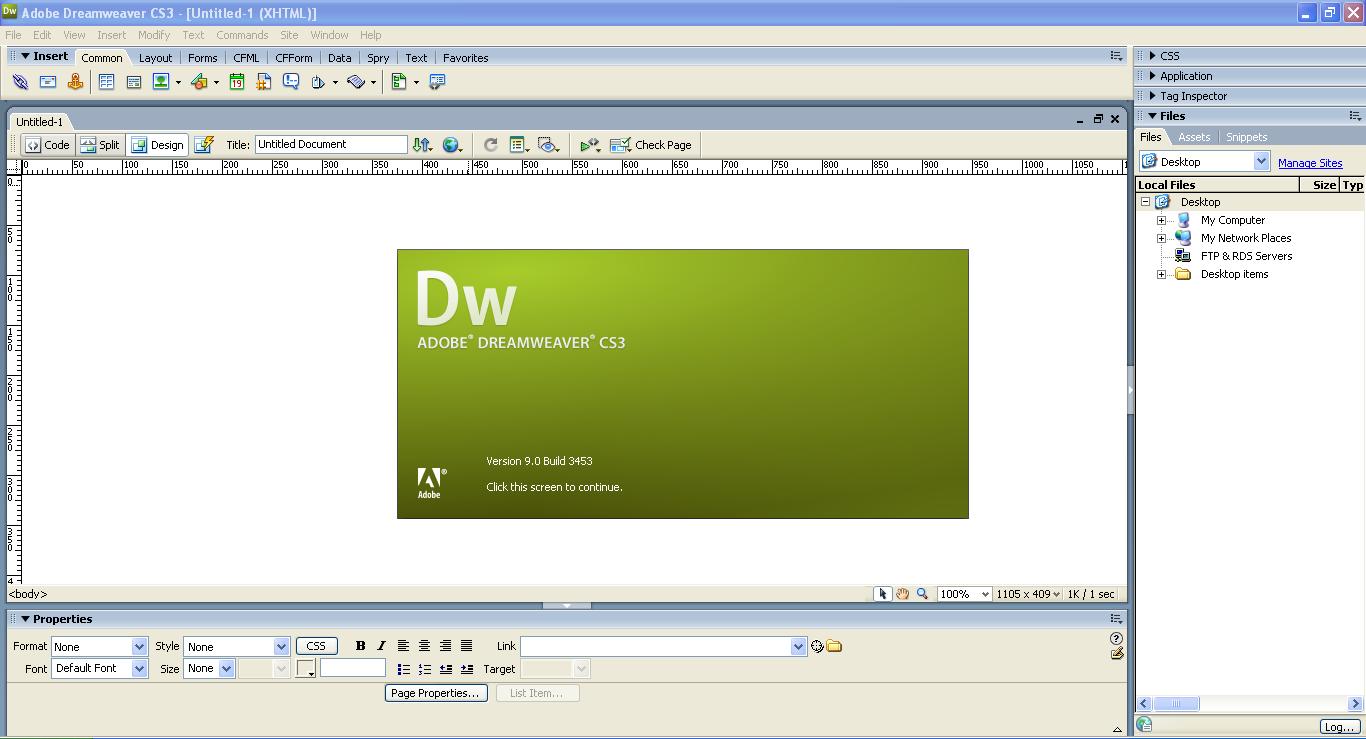Open the Visual Aids eye icon

(548, 145)
